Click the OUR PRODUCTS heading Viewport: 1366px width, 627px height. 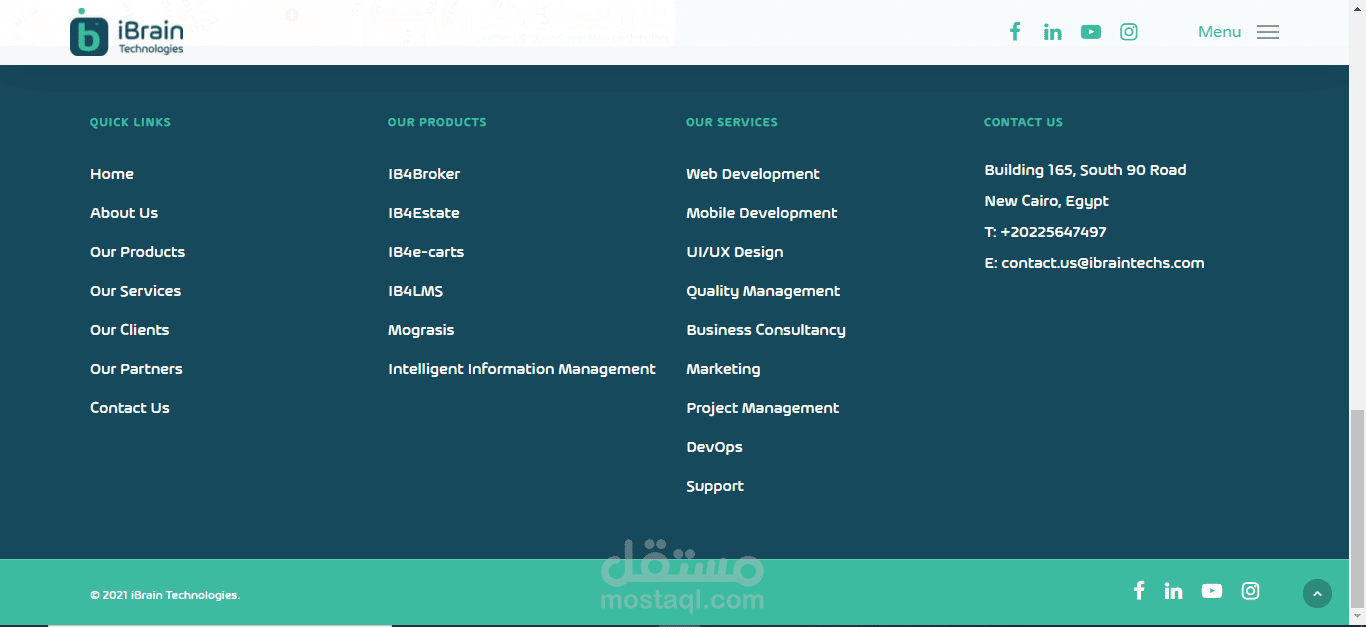pos(437,122)
